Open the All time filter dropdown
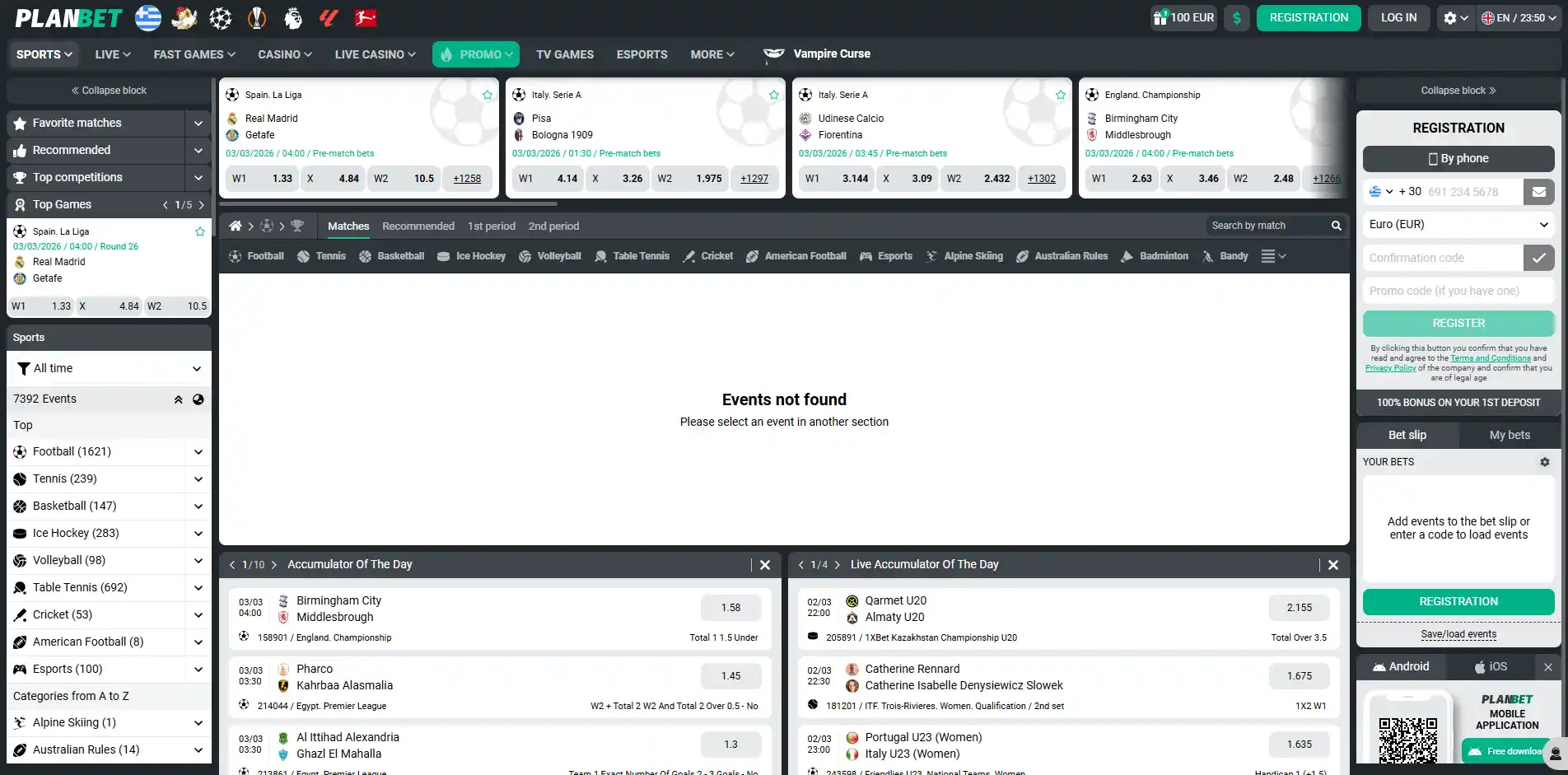The width and height of the screenshot is (1568, 775). [x=109, y=368]
